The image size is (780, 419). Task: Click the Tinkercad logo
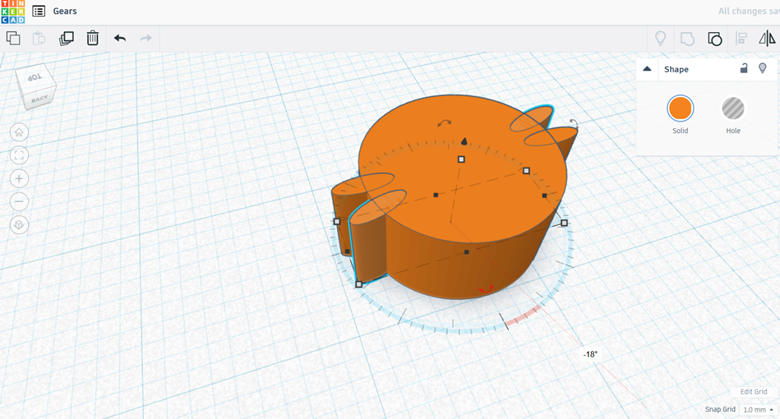pyautogui.click(x=13, y=12)
